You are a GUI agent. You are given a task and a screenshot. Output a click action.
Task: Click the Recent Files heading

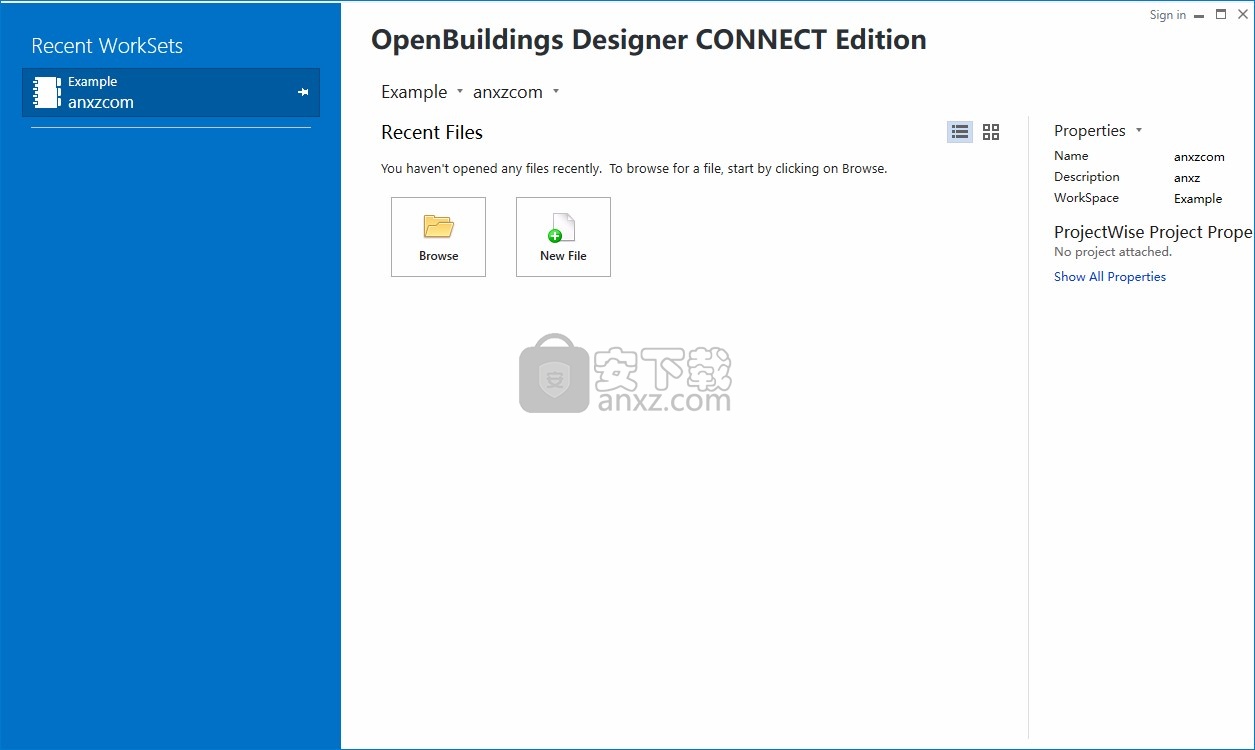tap(432, 132)
